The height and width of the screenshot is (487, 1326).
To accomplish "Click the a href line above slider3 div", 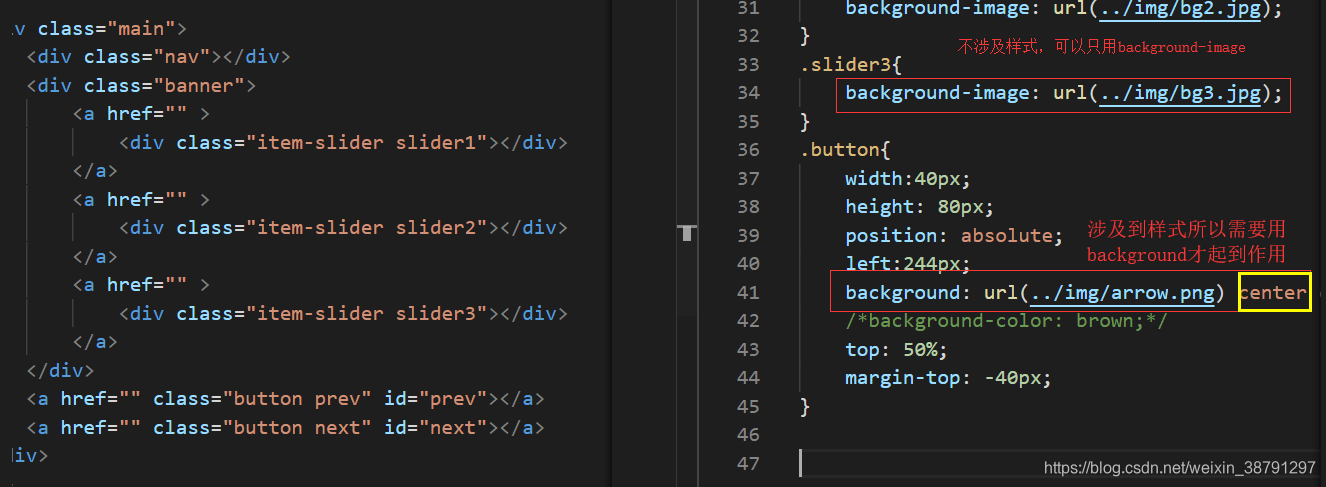I will (x=141, y=285).
